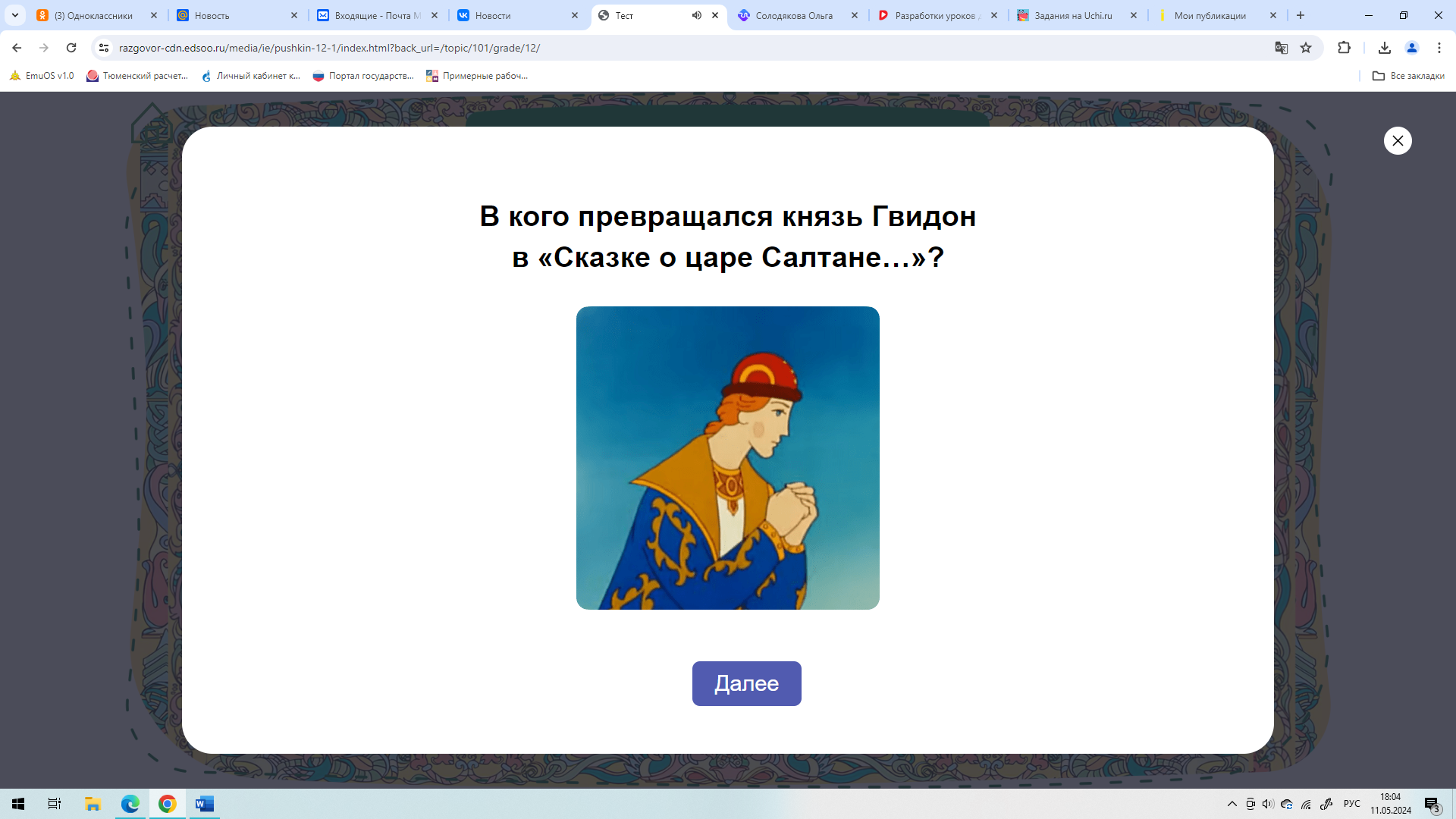The width and height of the screenshot is (1456, 819).
Task: Expand the tab search dropdown
Action: click(14, 15)
